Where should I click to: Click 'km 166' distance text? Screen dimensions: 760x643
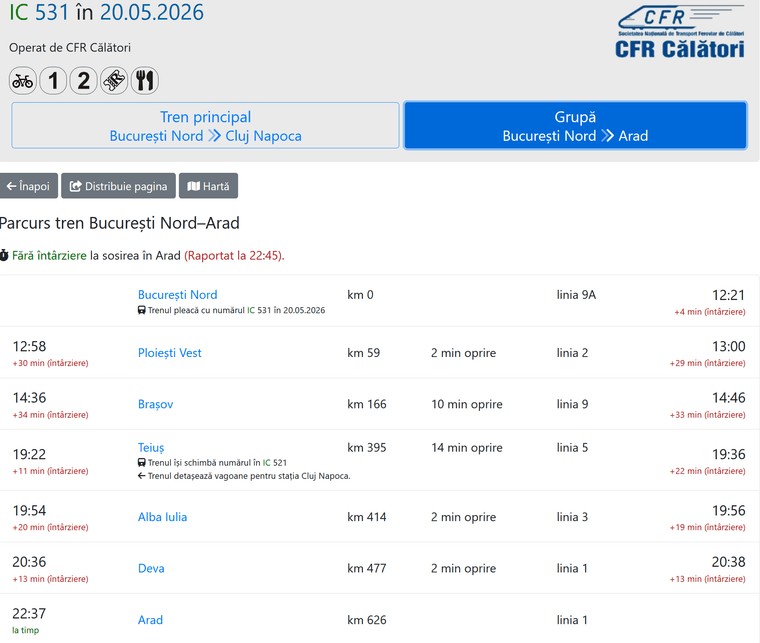click(x=367, y=404)
